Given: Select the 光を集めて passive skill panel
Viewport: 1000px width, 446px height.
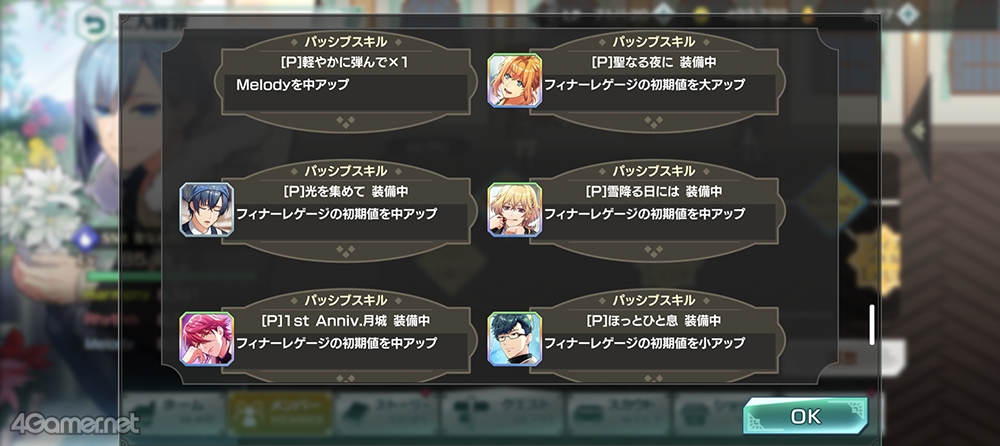Looking at the screenshot, I should point(346,209).
